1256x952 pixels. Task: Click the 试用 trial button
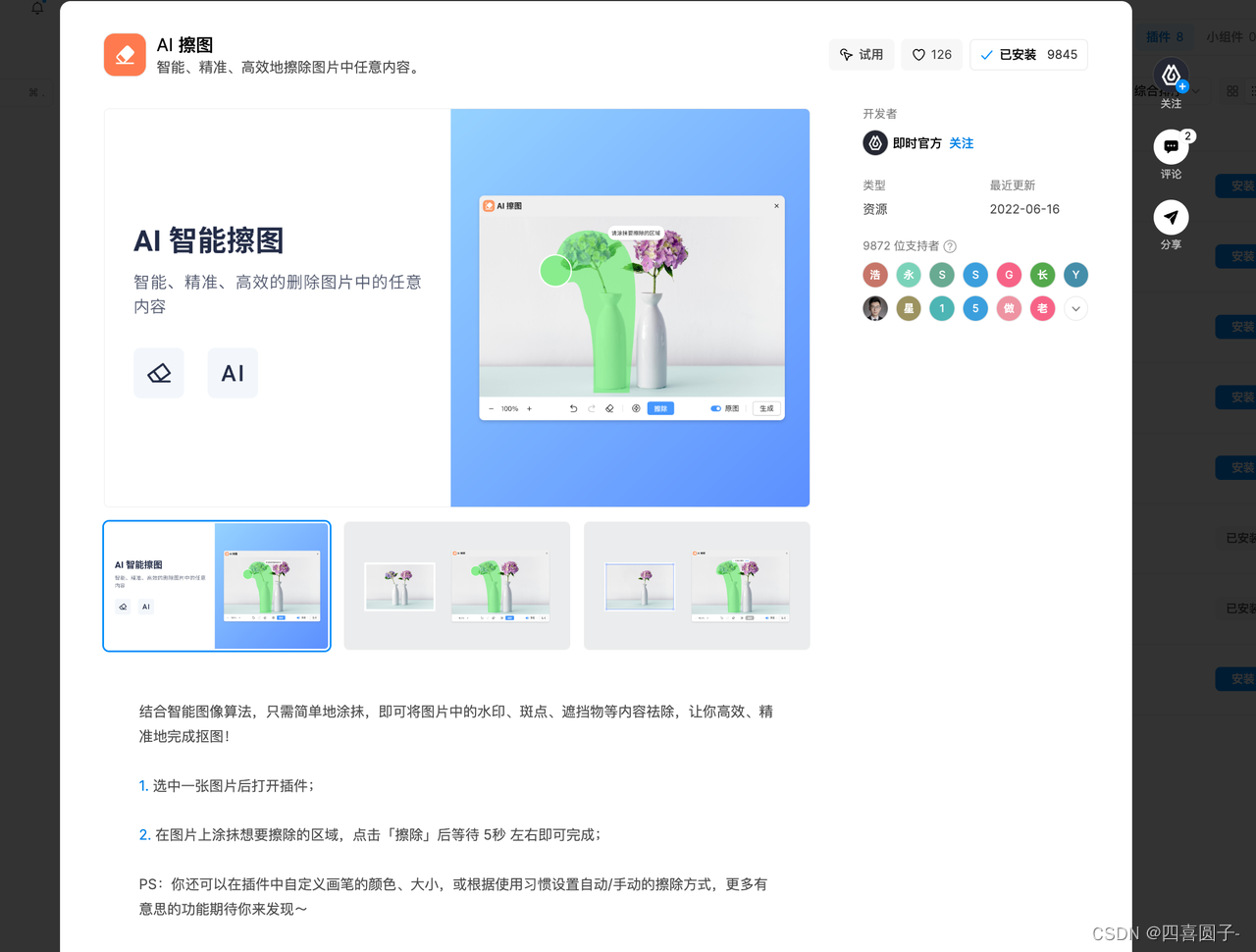click(x=861, y=55)
